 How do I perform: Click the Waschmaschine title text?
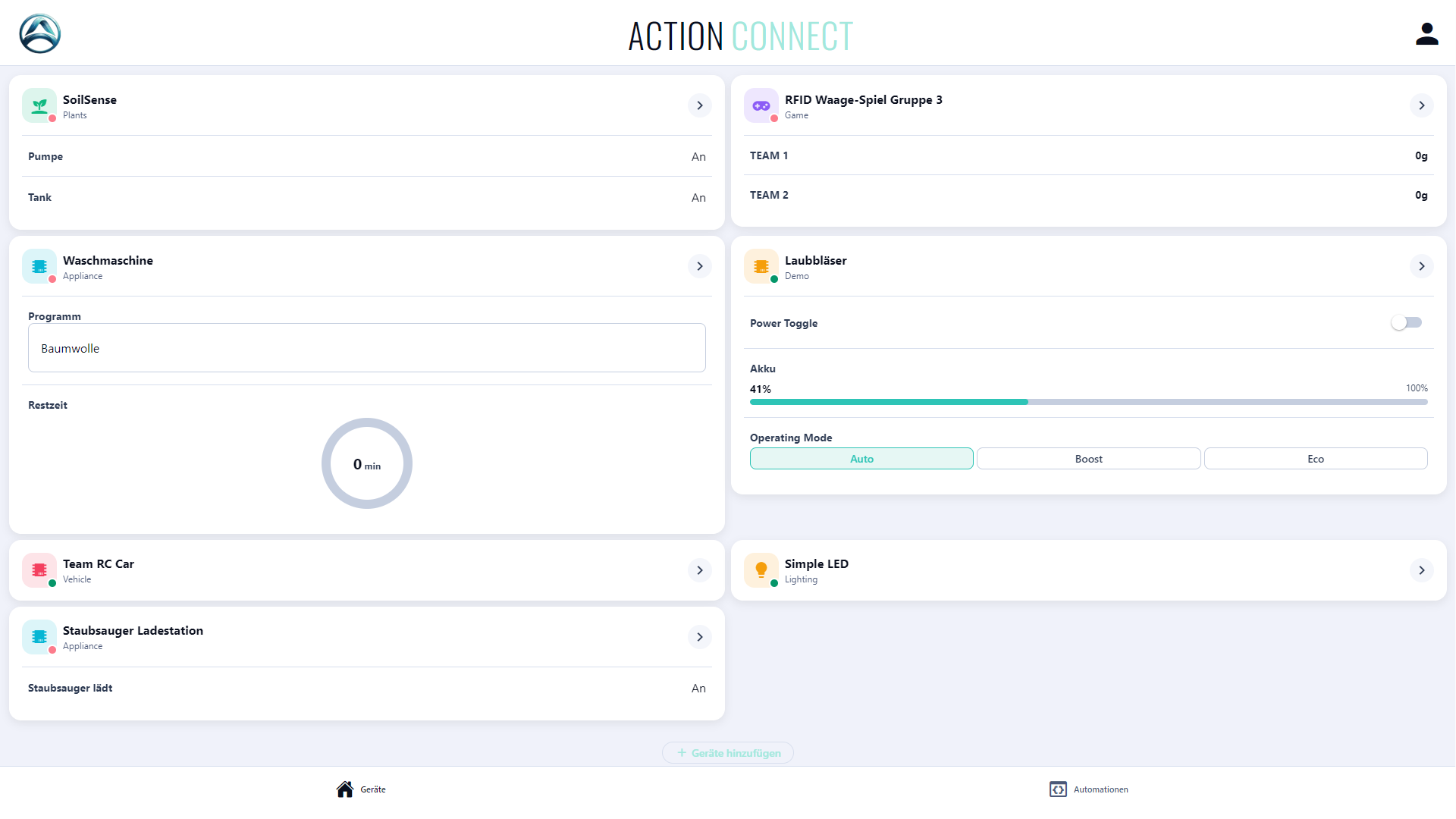click(x=108, y=261)
